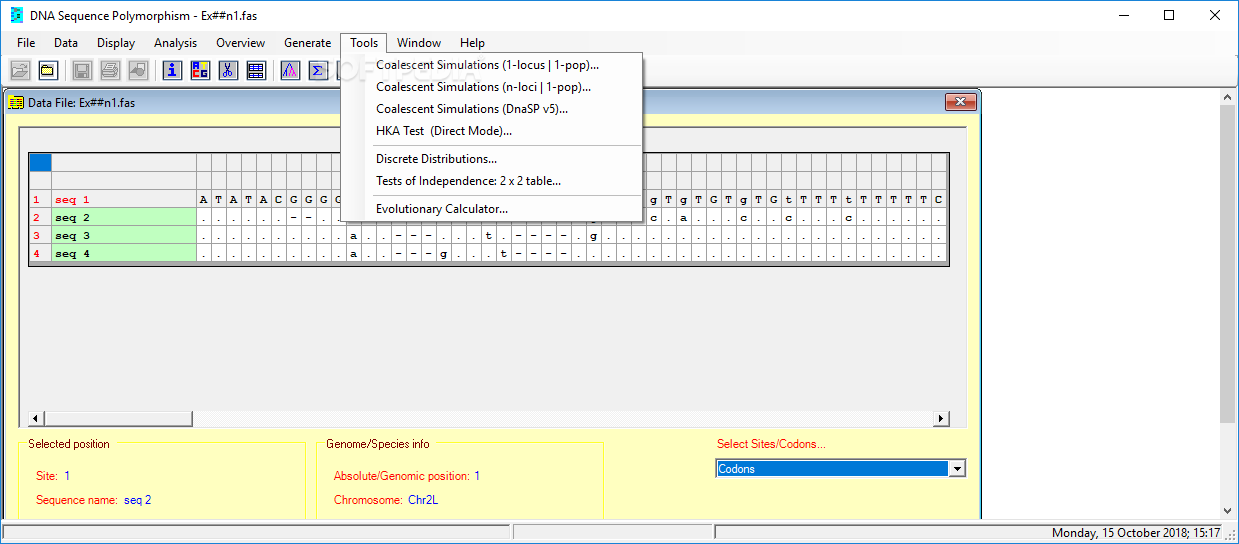Click the yellow folder toolbar icon

click(48, 70)
